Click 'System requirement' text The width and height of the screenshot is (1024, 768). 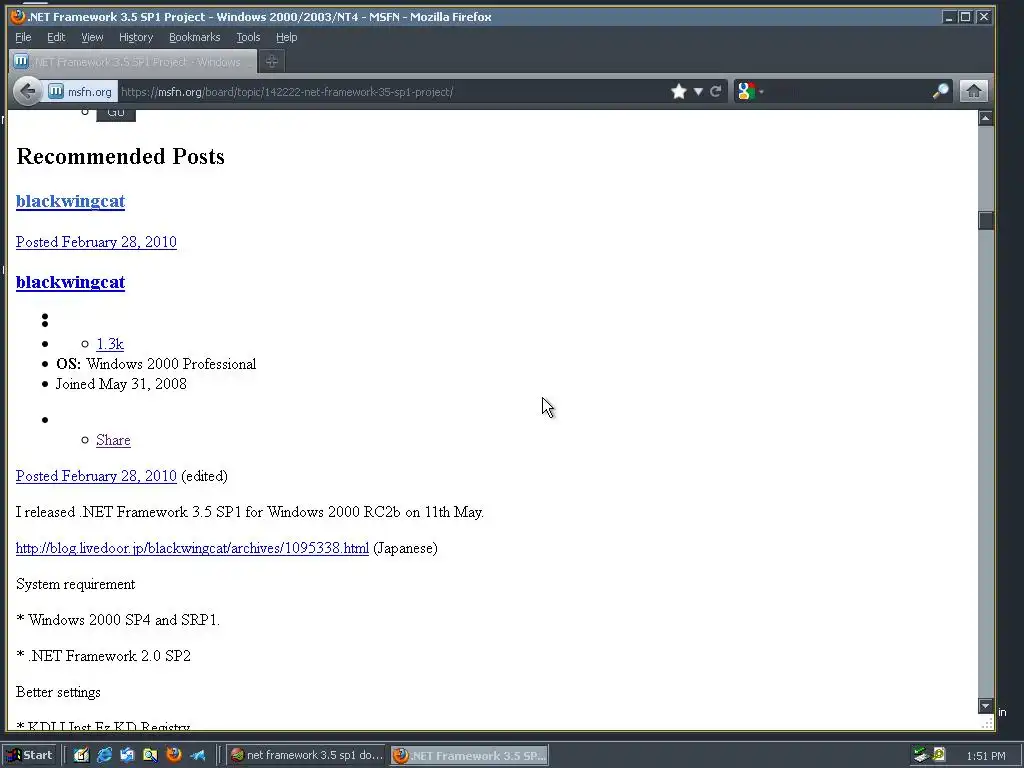(x=75, y=584)
